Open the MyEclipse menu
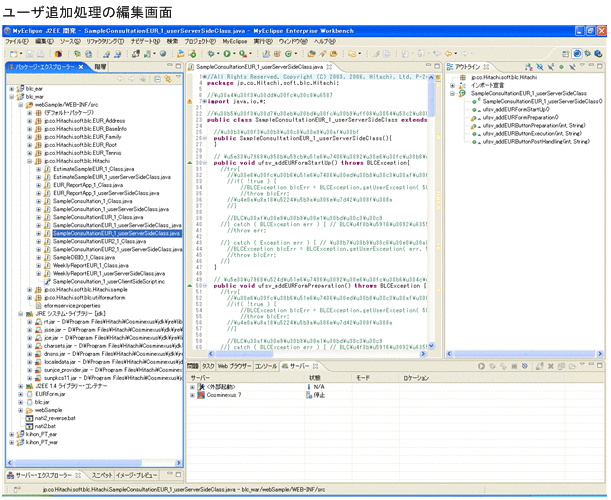This screenshot has height=500, width=611. 235,42
